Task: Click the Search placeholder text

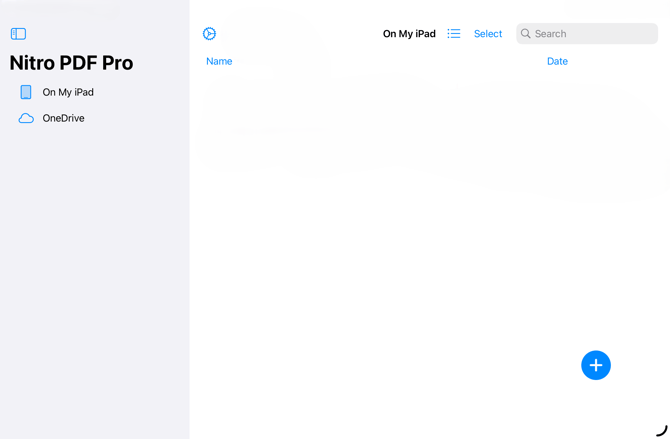Action: coord(551,34)
